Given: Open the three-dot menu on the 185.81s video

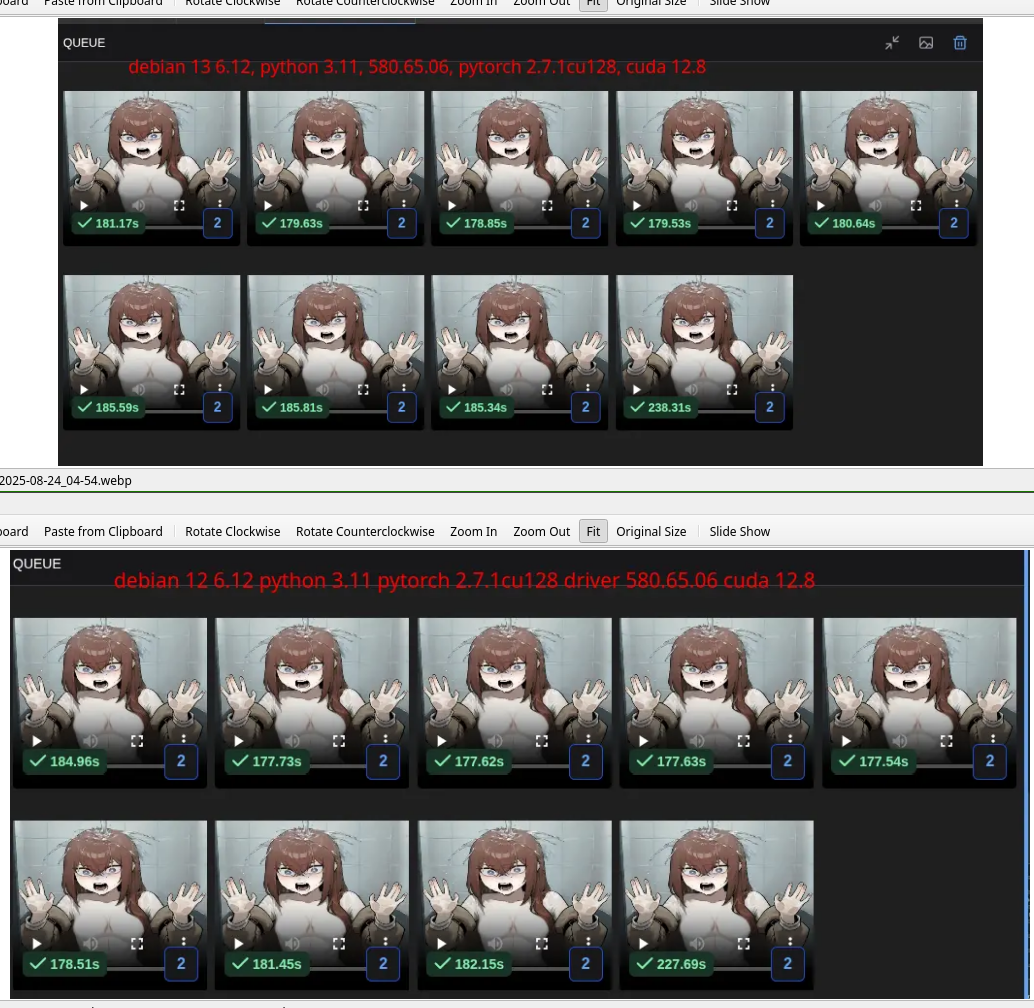Looking at the screenshot, I should pyautogui.click(x=404, y=388).
